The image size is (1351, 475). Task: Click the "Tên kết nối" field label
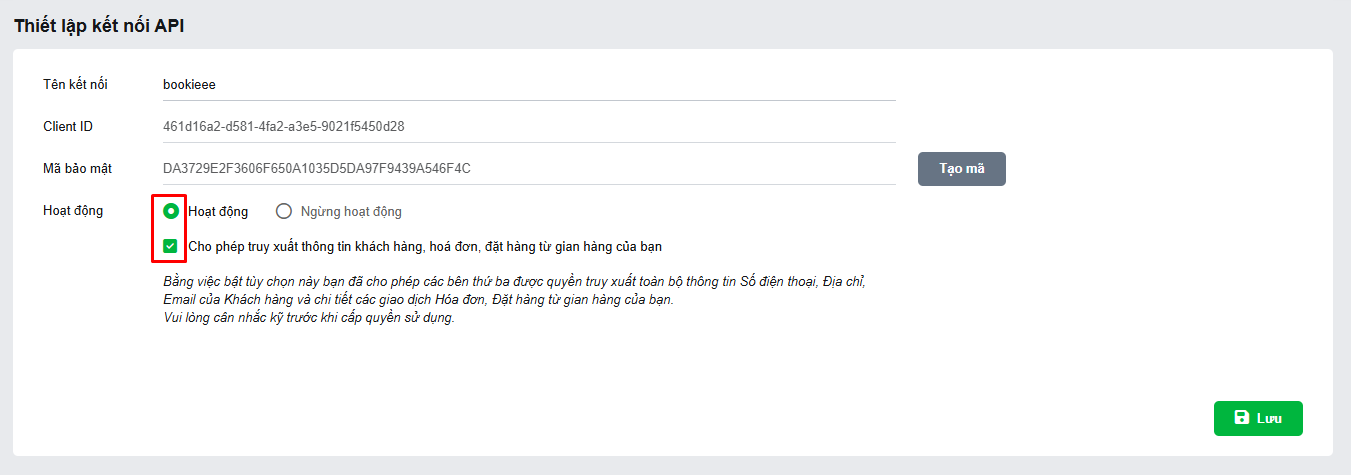75,85
